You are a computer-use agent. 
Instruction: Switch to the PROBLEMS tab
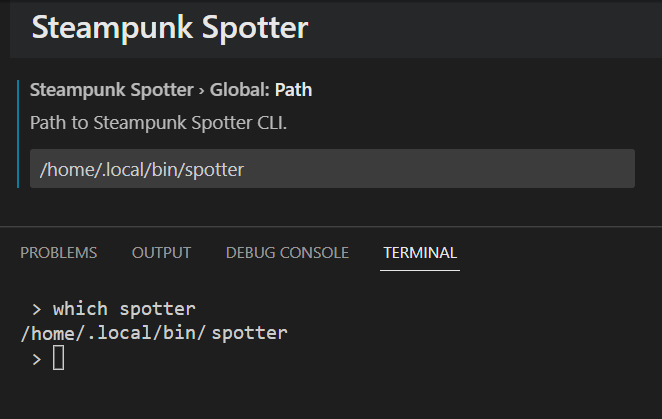pos(59,252)
